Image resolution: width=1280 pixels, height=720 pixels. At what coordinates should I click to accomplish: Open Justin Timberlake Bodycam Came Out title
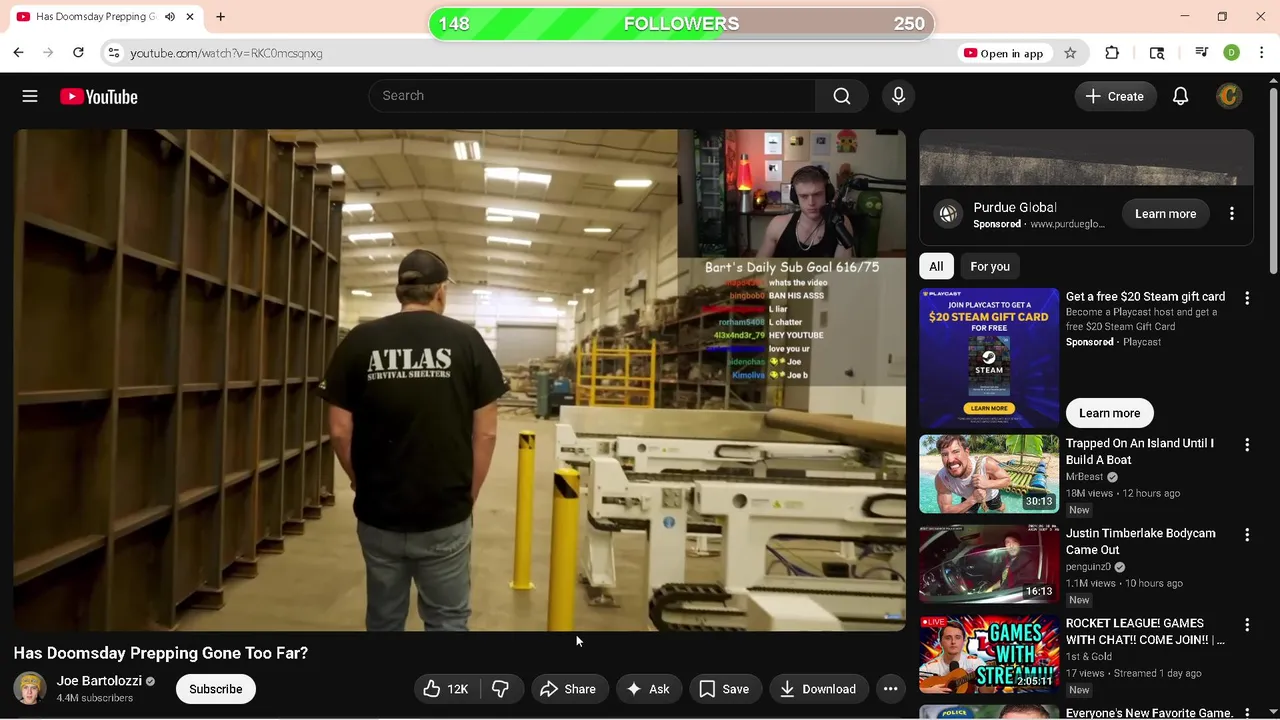[x=1141, y=542]
